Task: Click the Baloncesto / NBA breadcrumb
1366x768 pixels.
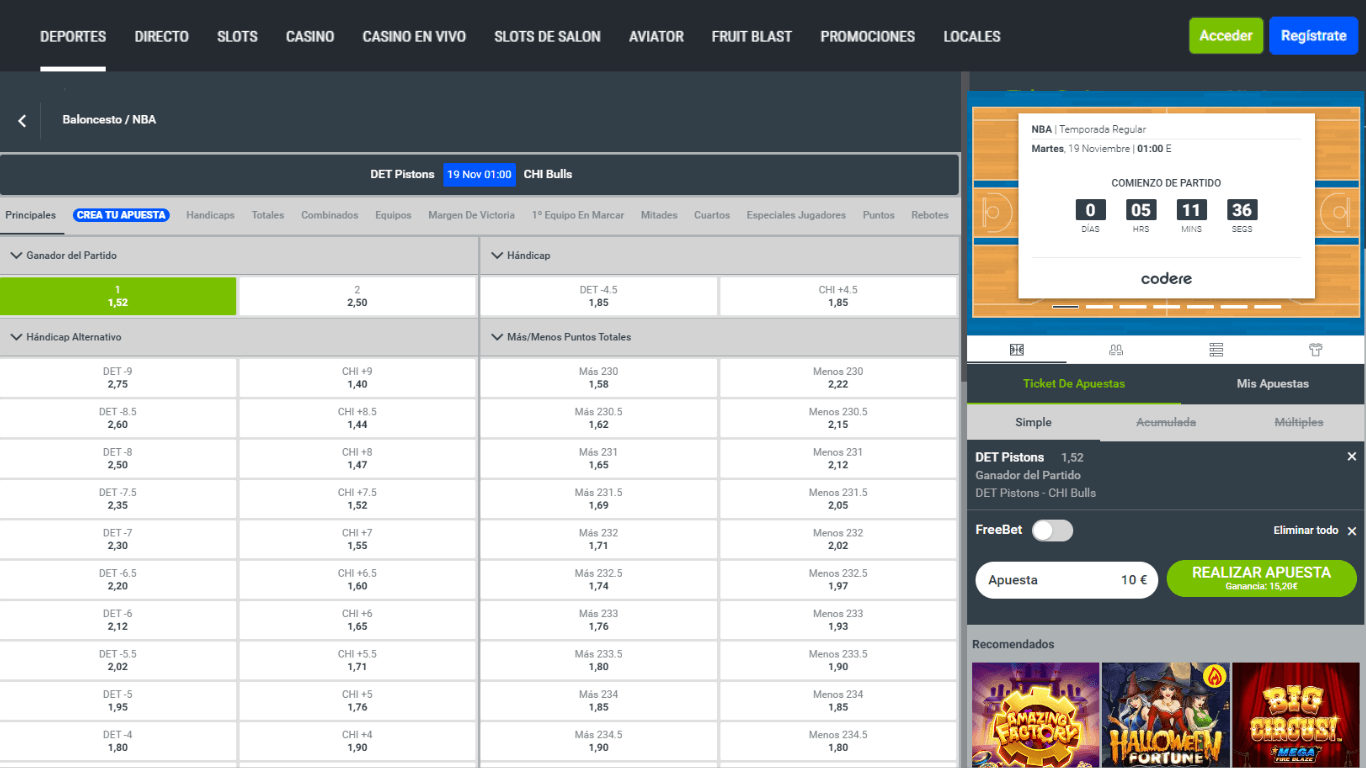Action: [x=109, y=120]
